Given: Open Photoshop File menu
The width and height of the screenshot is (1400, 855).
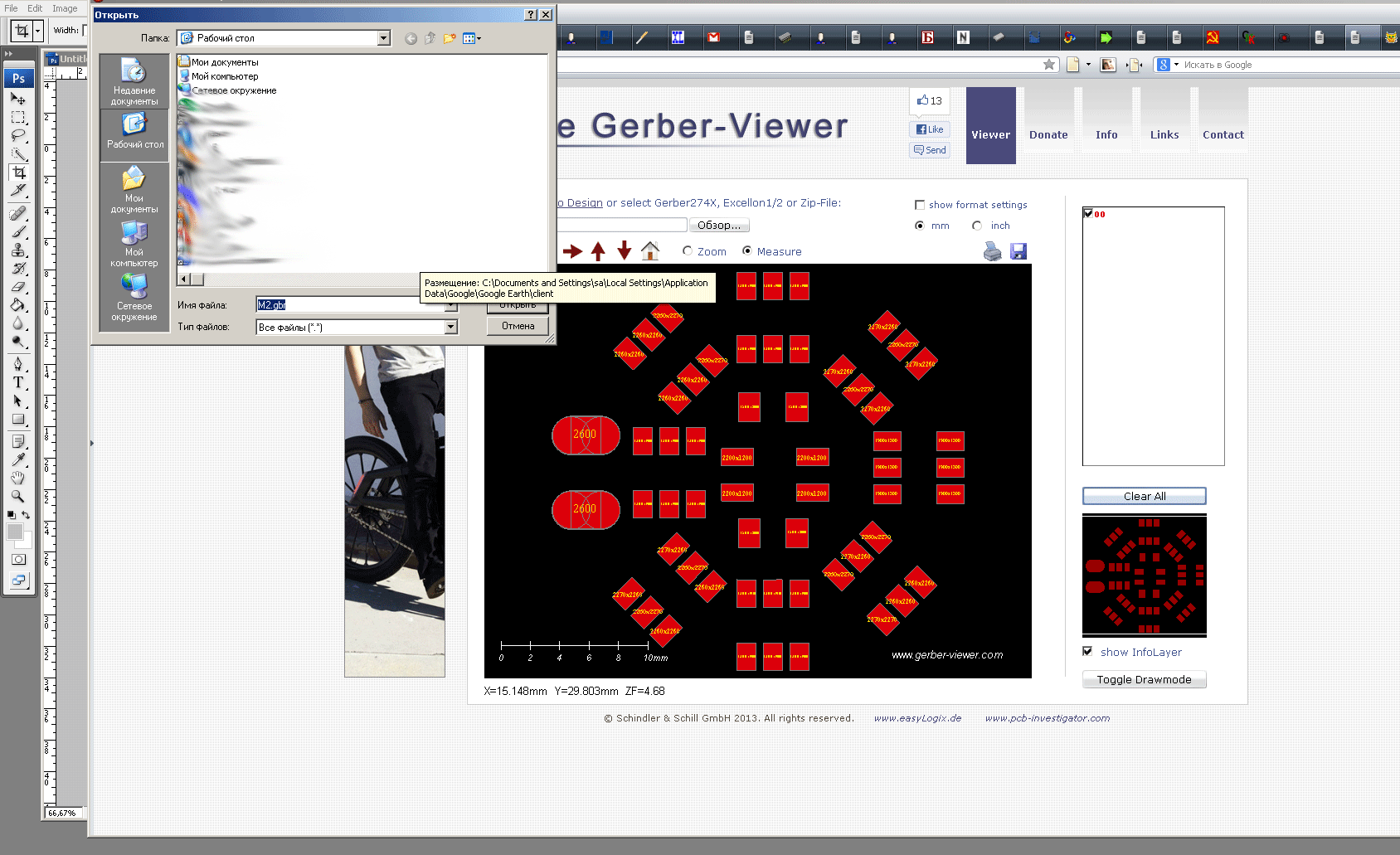Looking at the screenshot, I should pos(11,8).
